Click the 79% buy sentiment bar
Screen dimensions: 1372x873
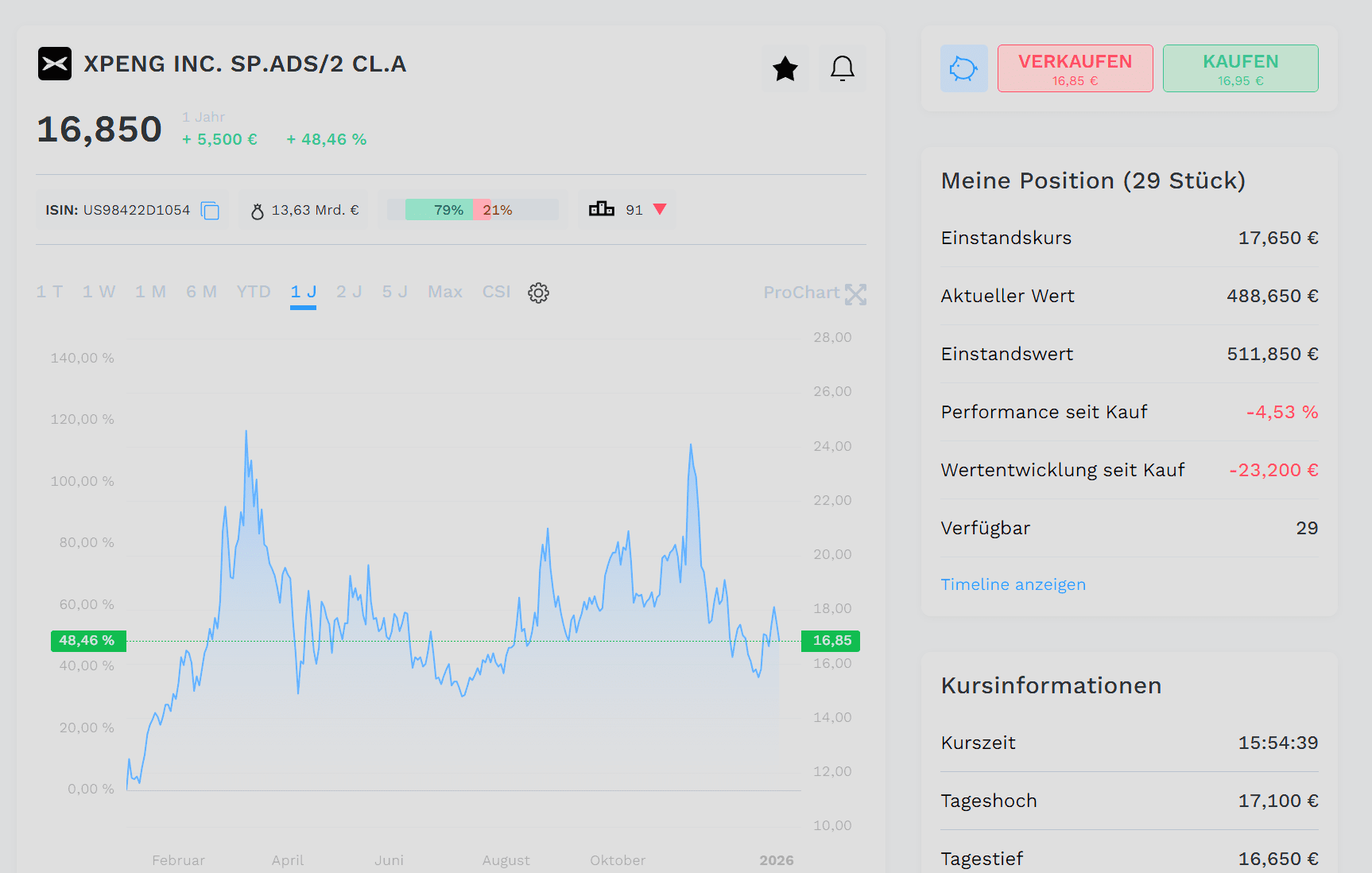point(440,210)
